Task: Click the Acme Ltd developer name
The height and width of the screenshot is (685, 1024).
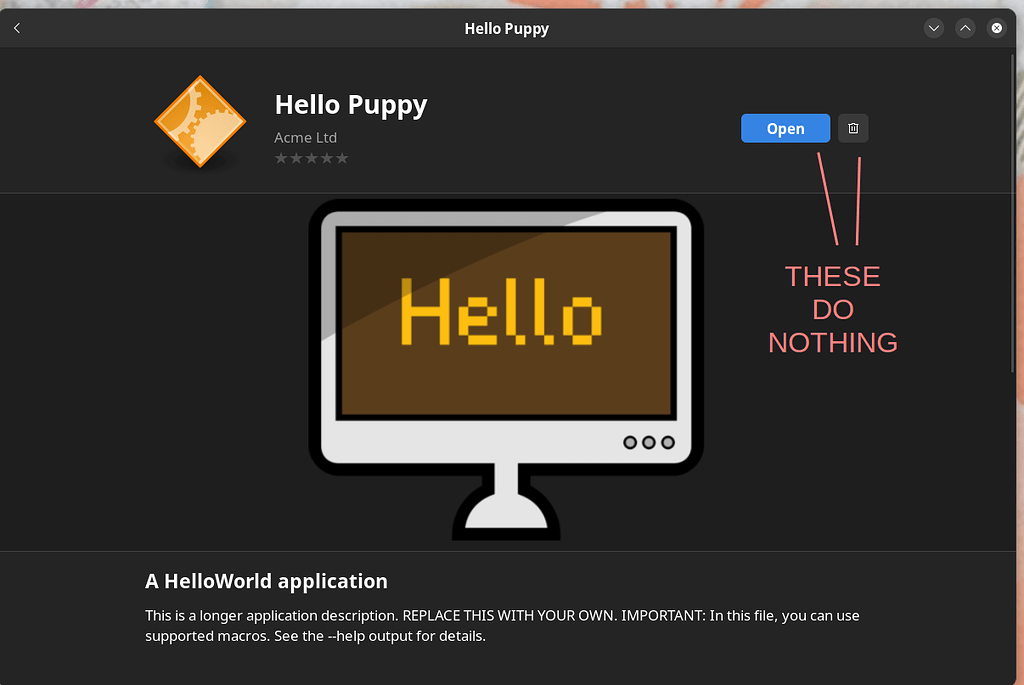Action: [305, 138]
